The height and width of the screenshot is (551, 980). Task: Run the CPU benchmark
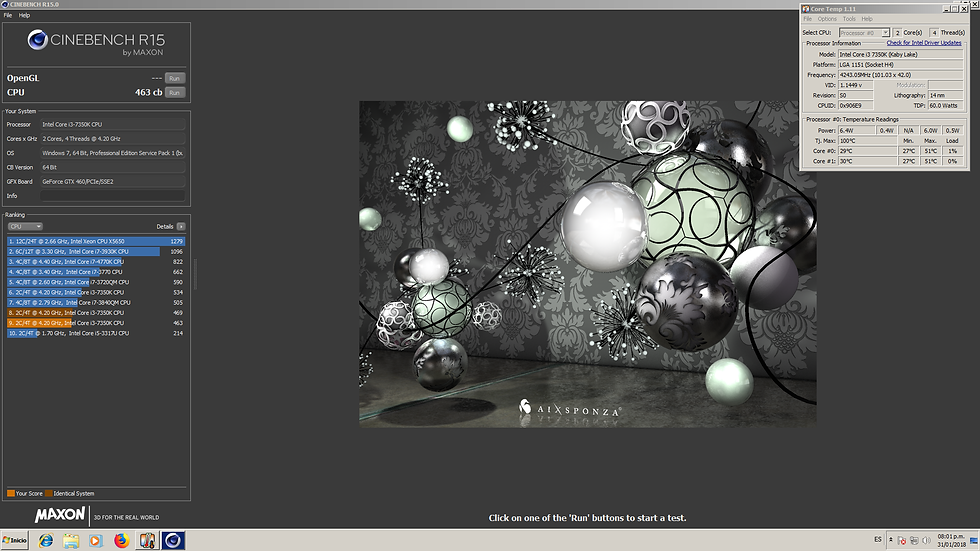click(174, 92)
